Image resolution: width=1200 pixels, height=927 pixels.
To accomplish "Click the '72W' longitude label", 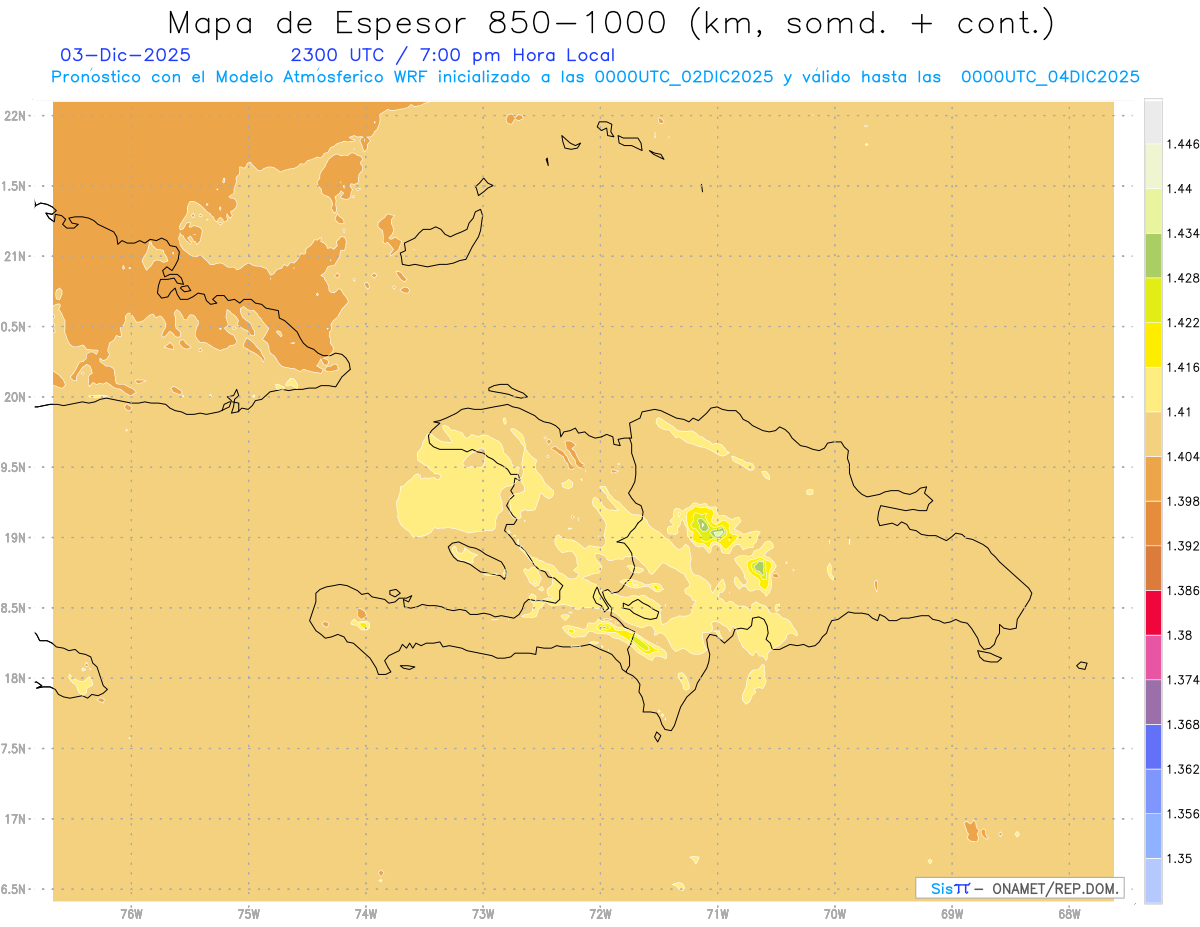I will [600, 914].
